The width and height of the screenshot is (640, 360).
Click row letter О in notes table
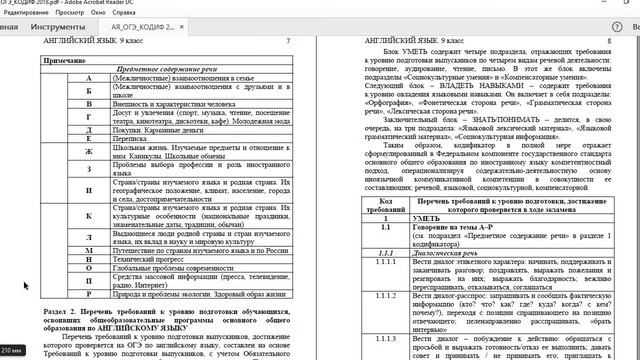click(89, 268)
